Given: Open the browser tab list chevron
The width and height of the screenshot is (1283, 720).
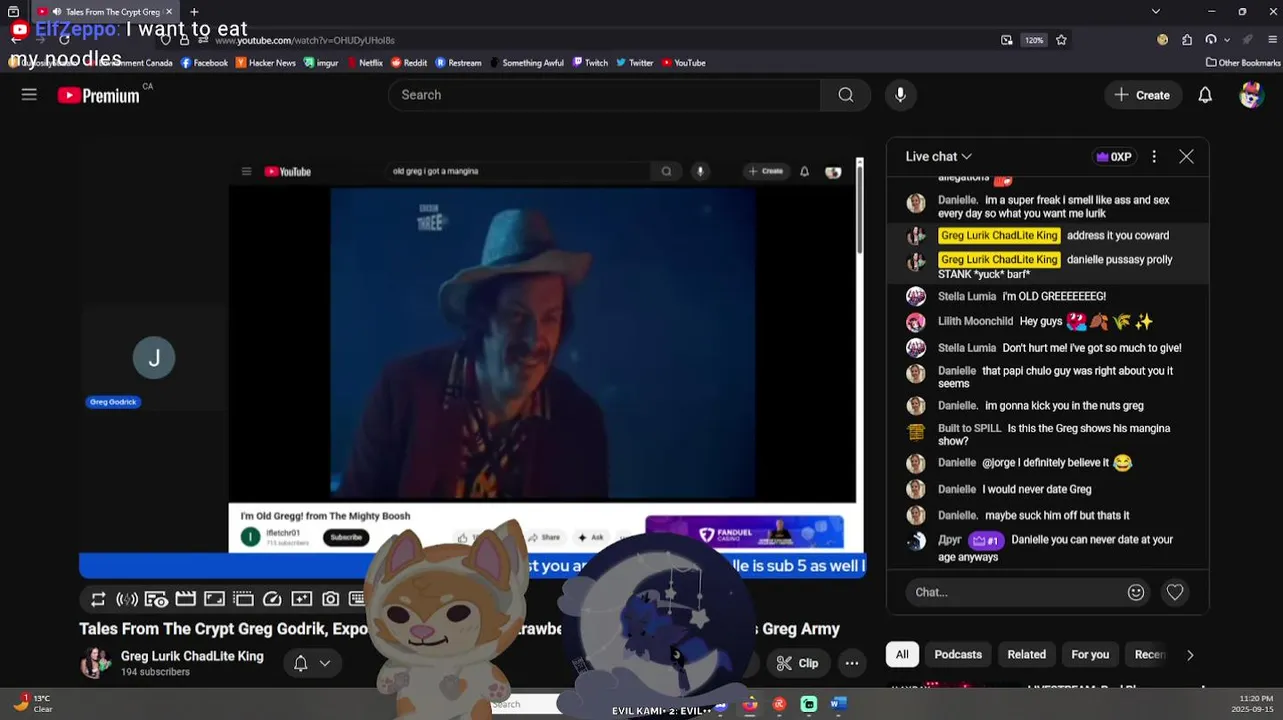Looking at the screenshot, I should pos(1156,12).
